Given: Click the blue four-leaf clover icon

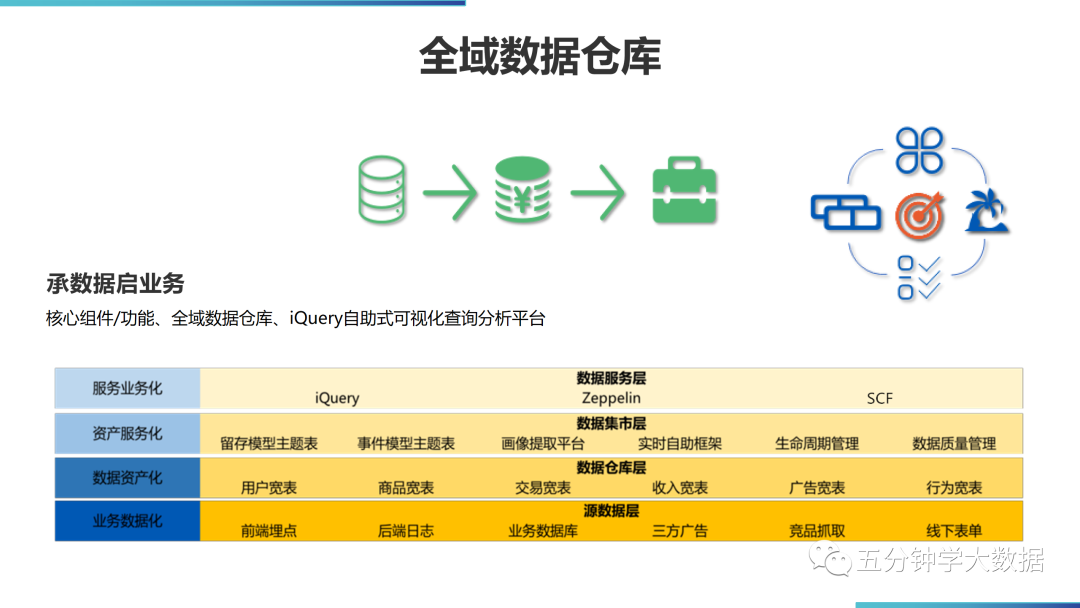Looking at the screenshot, I should click(919, 150).
